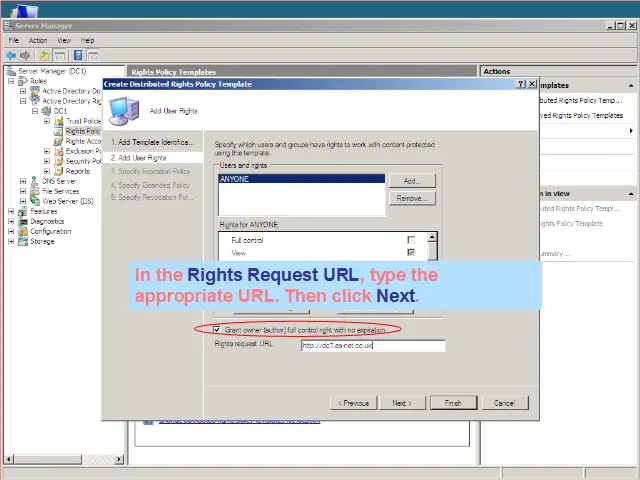
Task: Click the Show/Hide action pane toolbar icon
Action: pyautogui.click(x=93, y=56)
